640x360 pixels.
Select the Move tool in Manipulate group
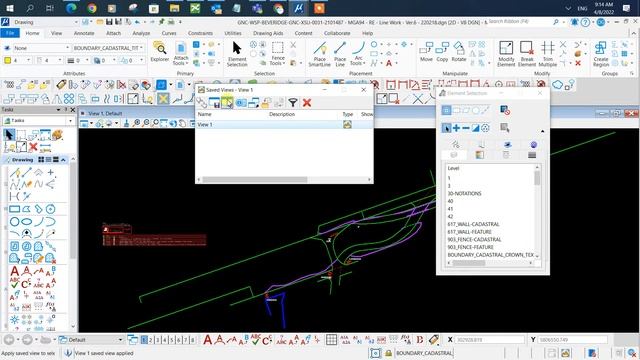tap(426, 52)
